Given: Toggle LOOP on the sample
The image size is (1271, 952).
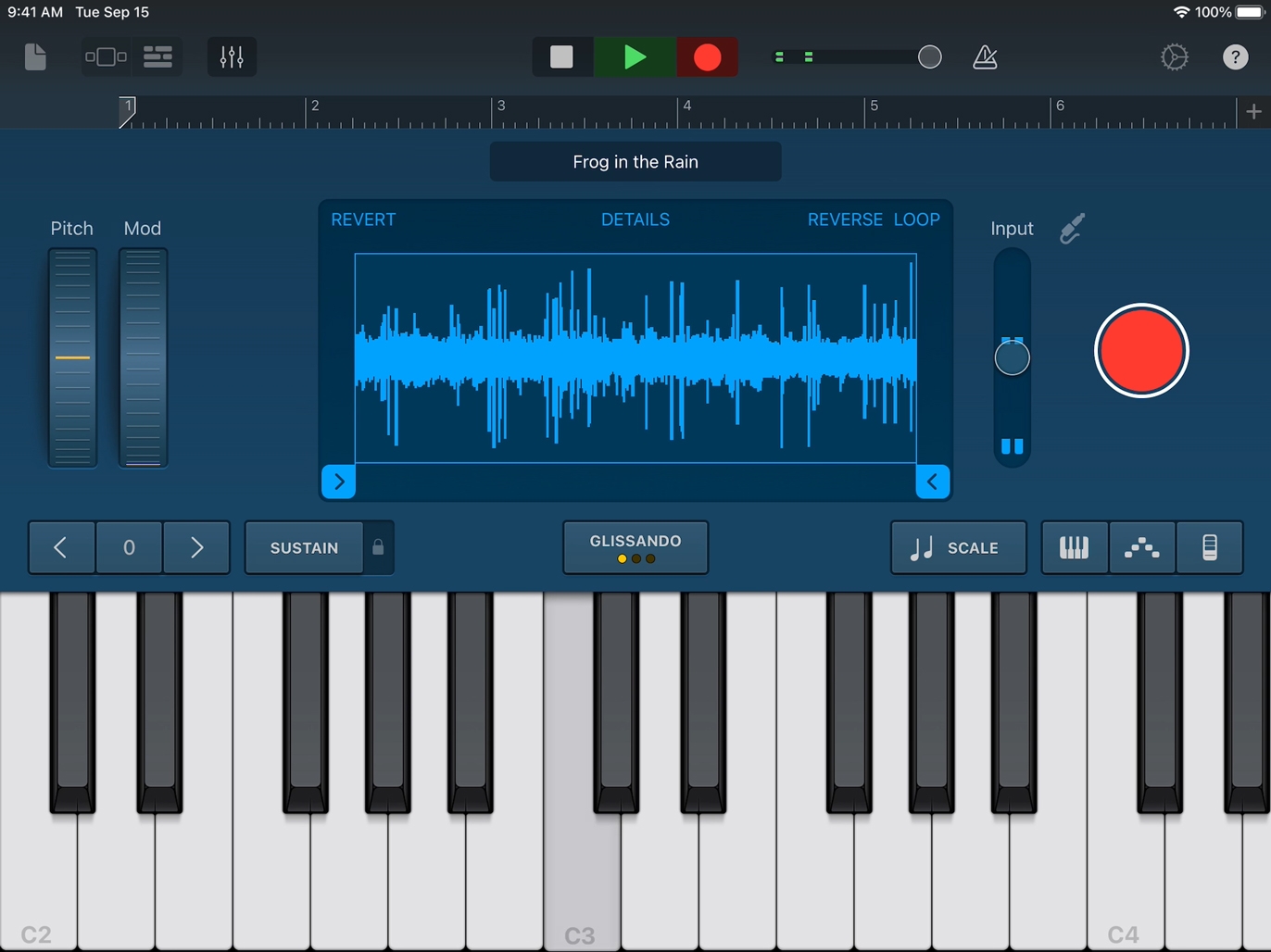Looking at the screenshot, I should (x=916, y=219).
